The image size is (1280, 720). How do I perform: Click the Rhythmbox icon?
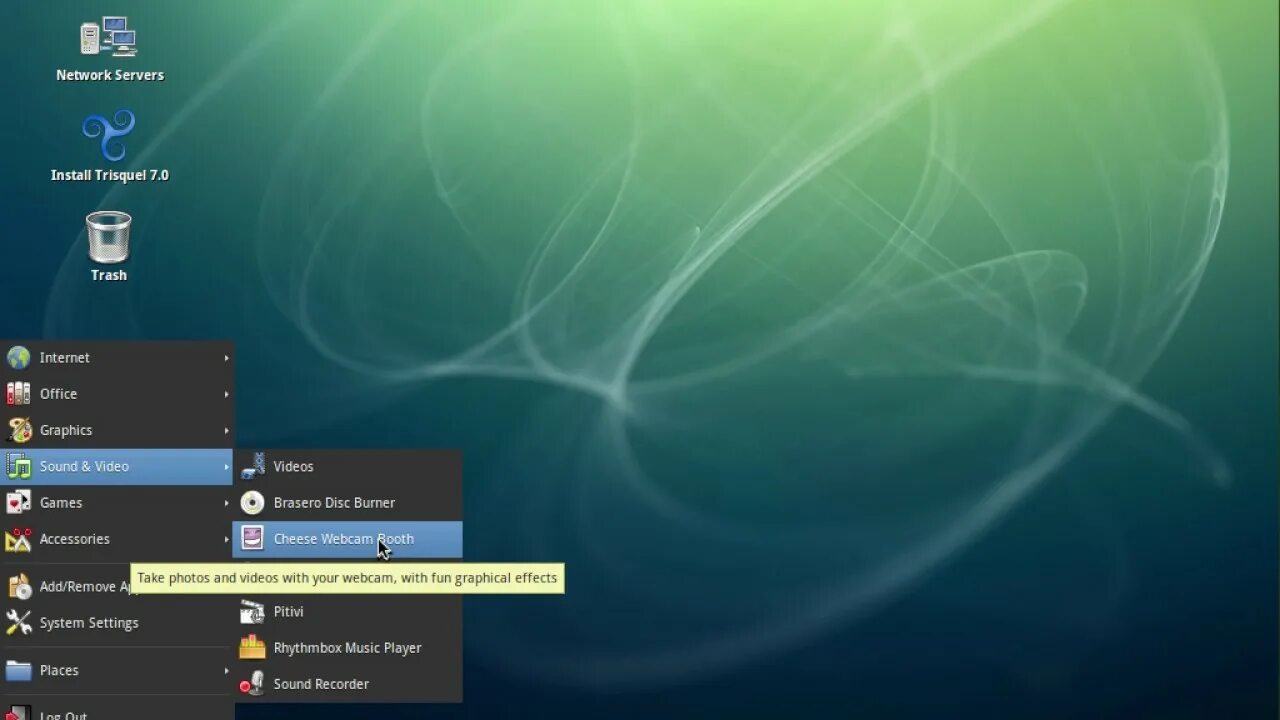coord(253,647)
